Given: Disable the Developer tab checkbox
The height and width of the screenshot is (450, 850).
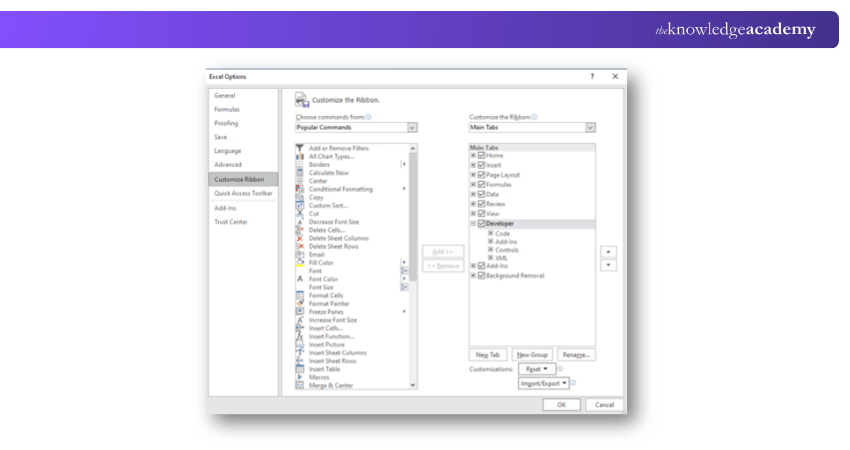Looking at the screenshot, I should click(x=481, y=223).
